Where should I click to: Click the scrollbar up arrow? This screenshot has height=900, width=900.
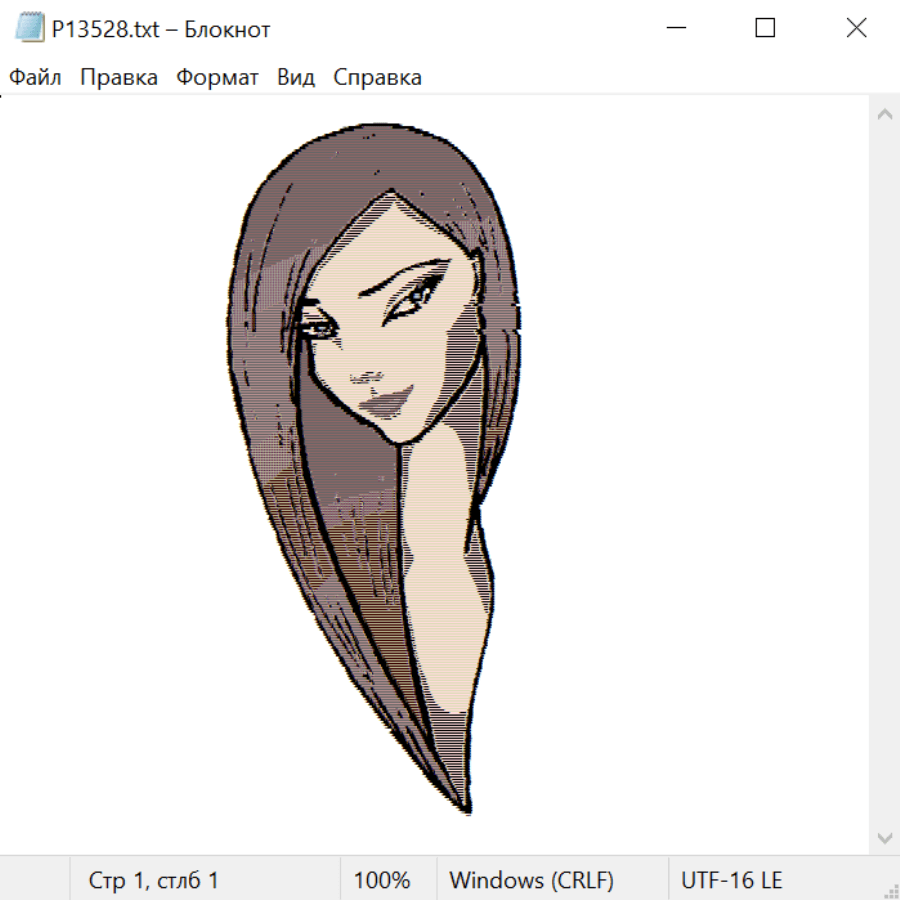click(884, 114)
